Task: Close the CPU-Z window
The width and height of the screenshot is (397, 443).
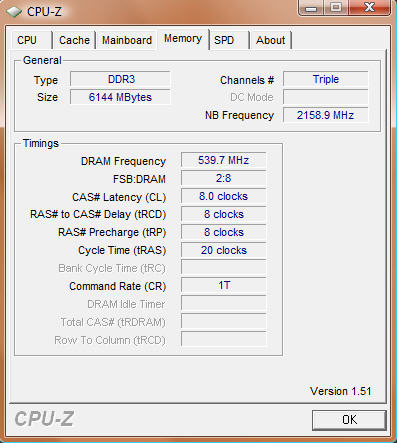Action: (x=369, y=7)
